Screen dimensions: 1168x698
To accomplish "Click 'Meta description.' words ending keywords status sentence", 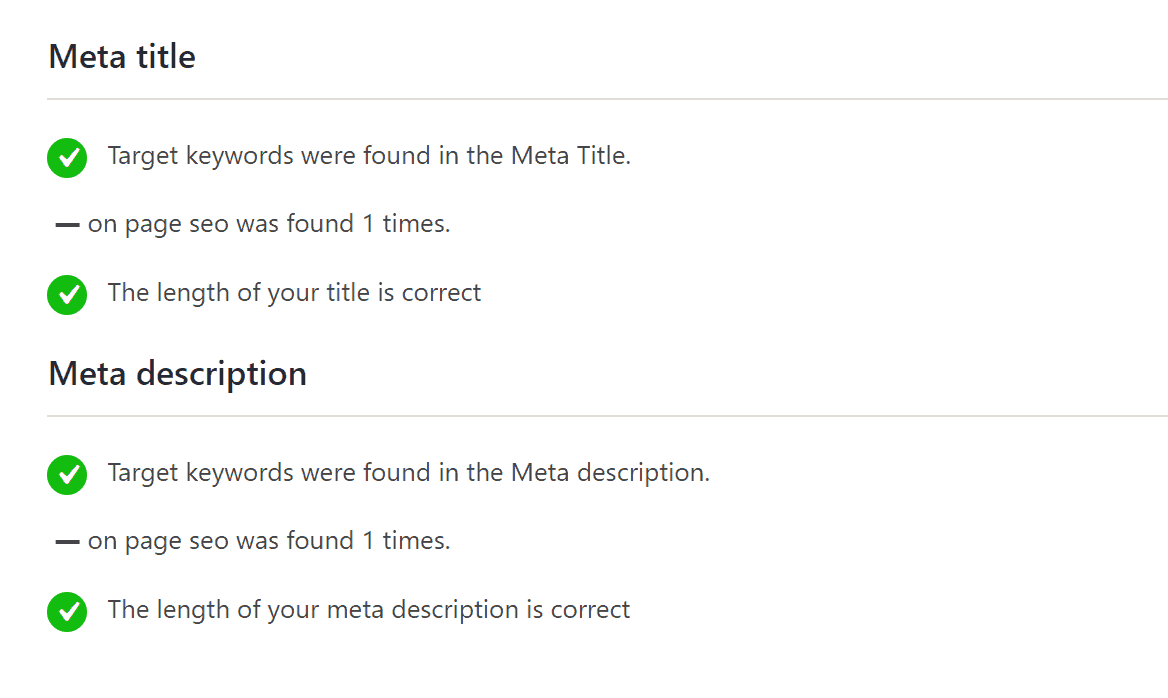I will click(x=611, y=473).
